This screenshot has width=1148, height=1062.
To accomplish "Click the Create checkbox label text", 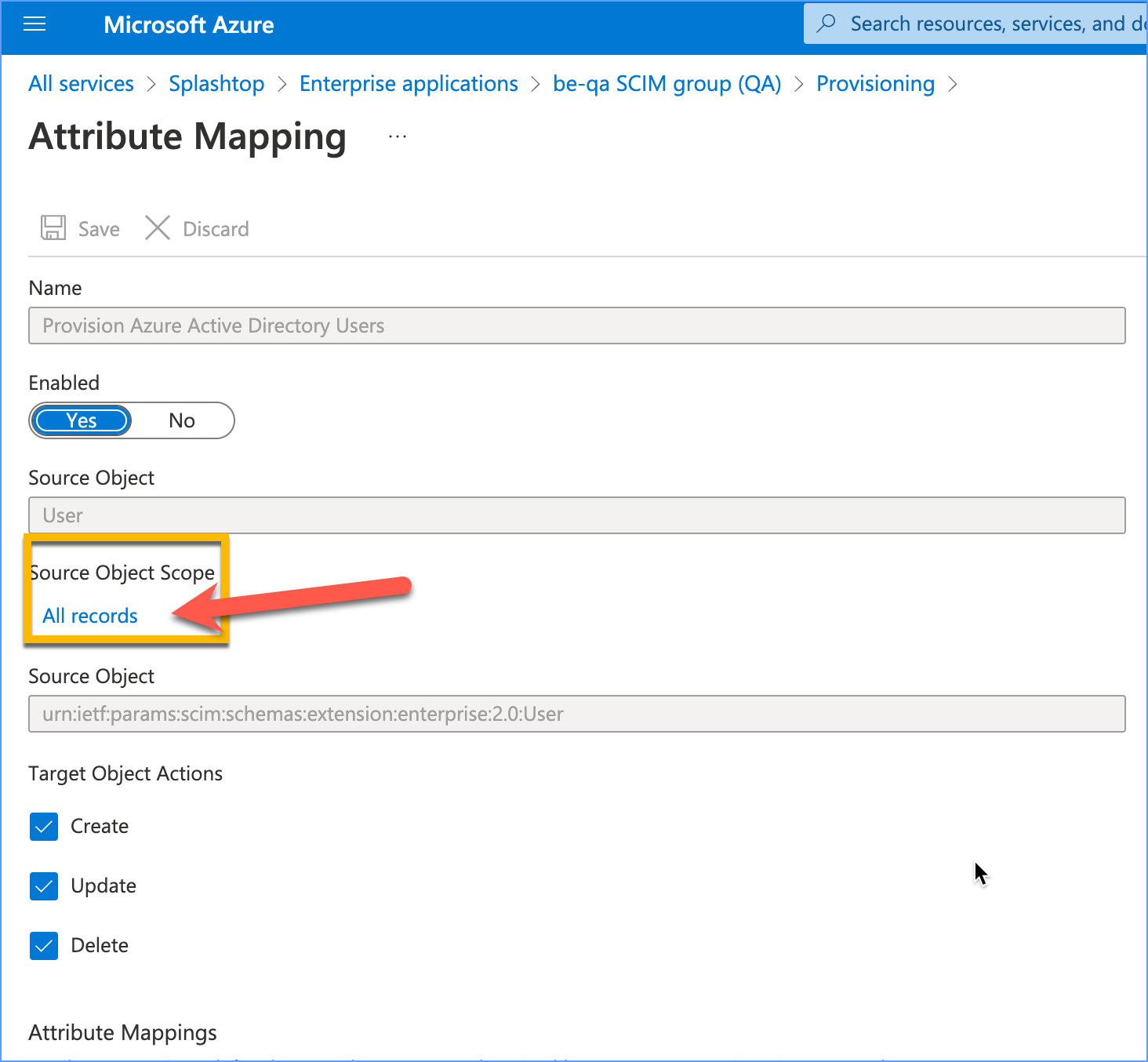I will (x=100, y=826).
